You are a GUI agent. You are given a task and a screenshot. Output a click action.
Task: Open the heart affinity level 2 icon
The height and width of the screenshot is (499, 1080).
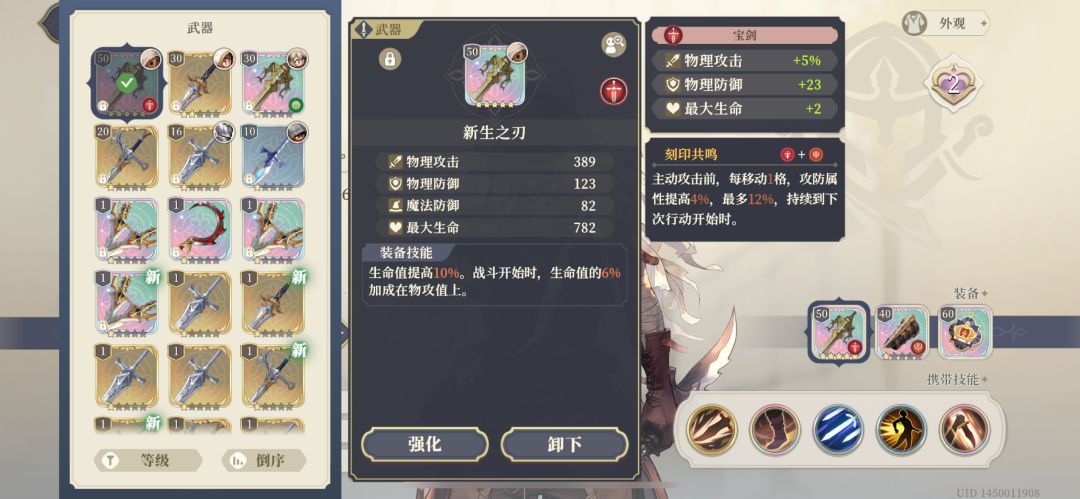[953, 85]
